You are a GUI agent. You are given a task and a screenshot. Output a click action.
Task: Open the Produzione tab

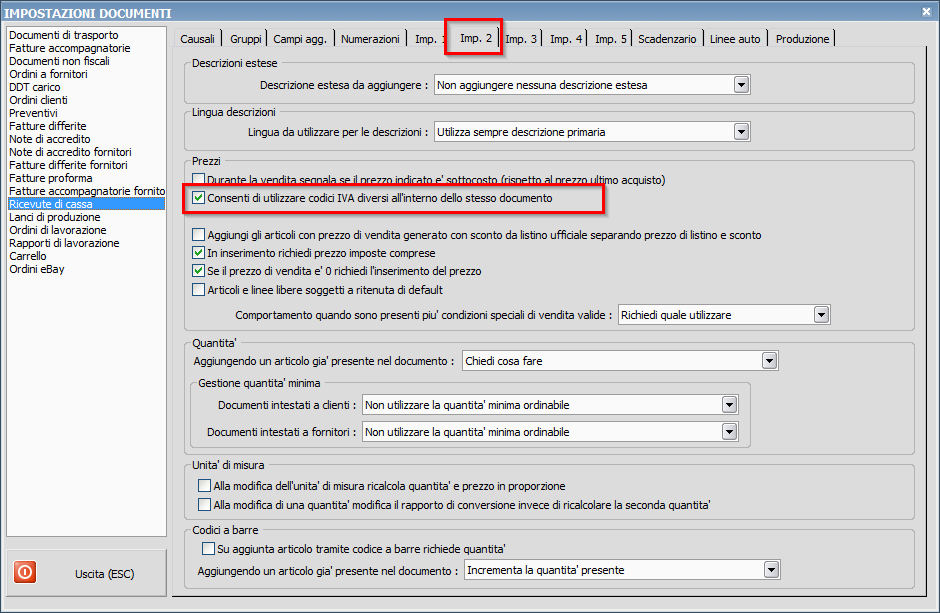[x=802, y=39]
